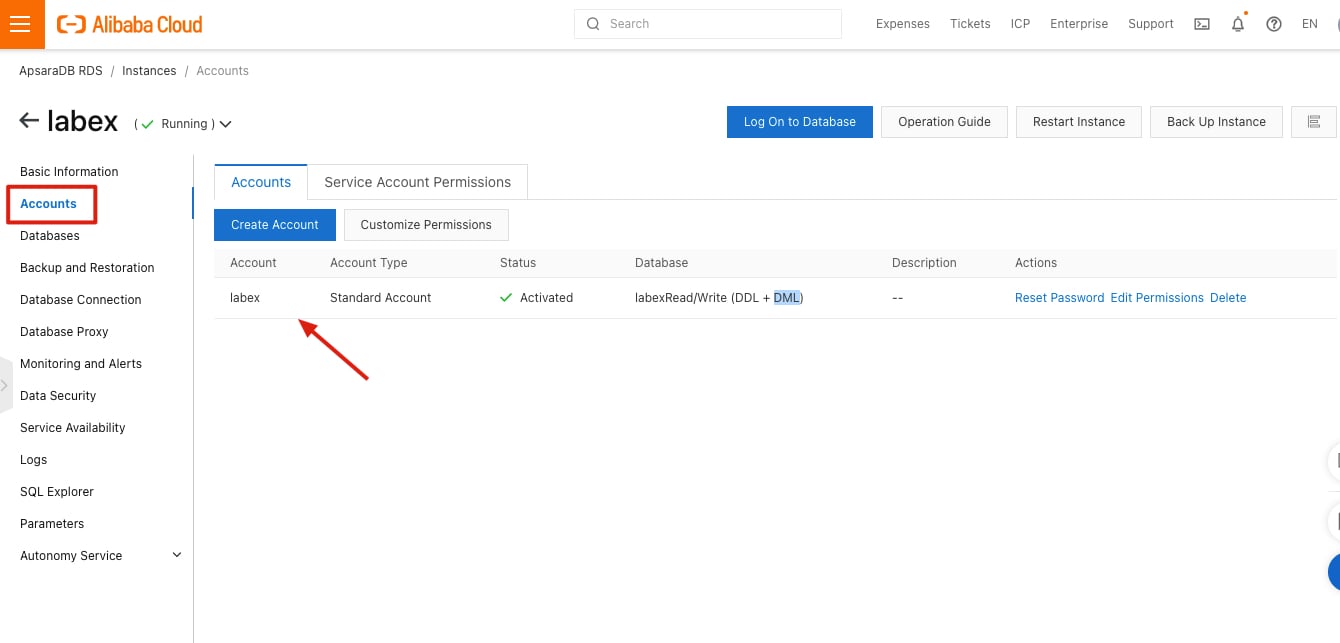The height and width of the screenshot is (643, 1340).
Task: Open Tickets in top bar
Action: [x=970, y=24]
